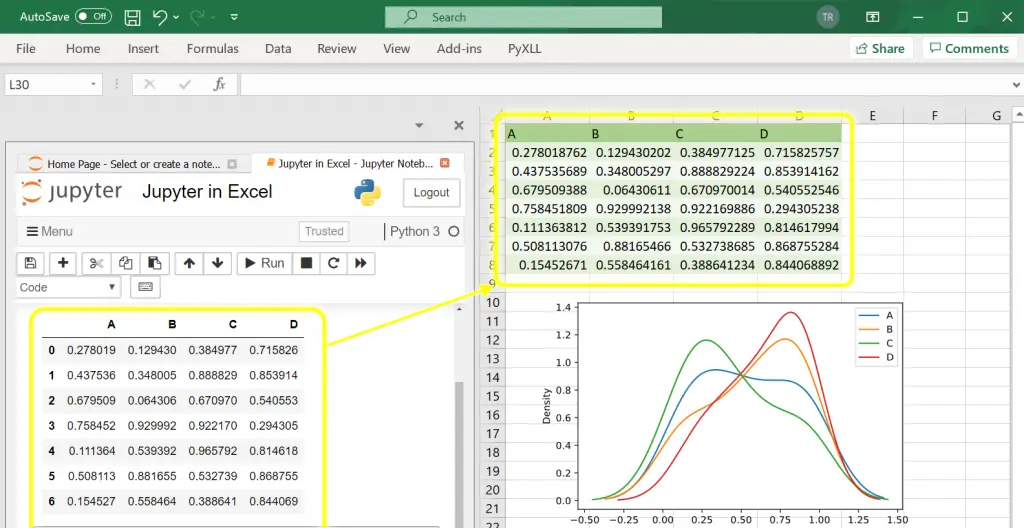Click the Python logo icon

[x=367, y=193]
